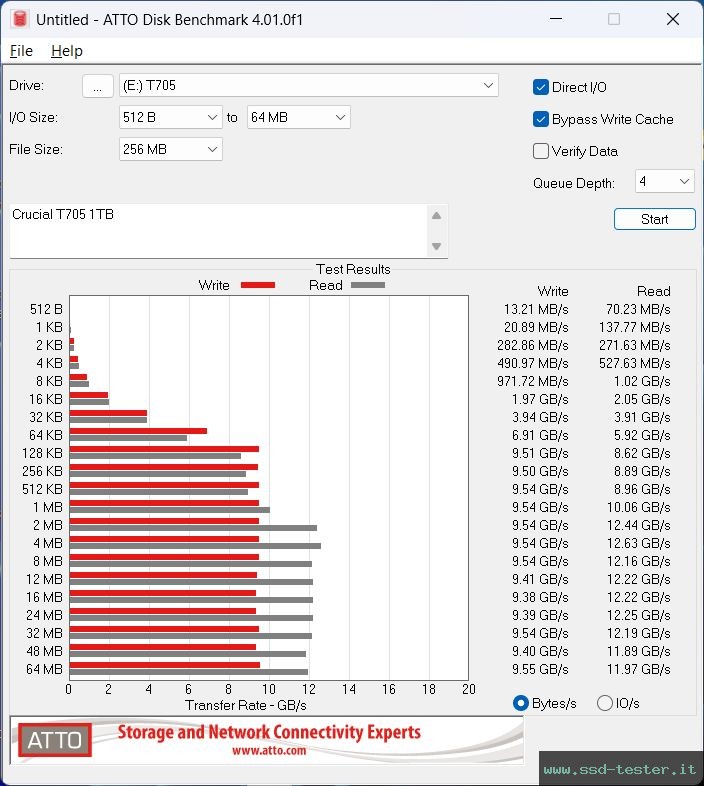704x786 pixels.
Task: Click in the Crucial T705 1TB description field
Action: click(x=218, y=231)
